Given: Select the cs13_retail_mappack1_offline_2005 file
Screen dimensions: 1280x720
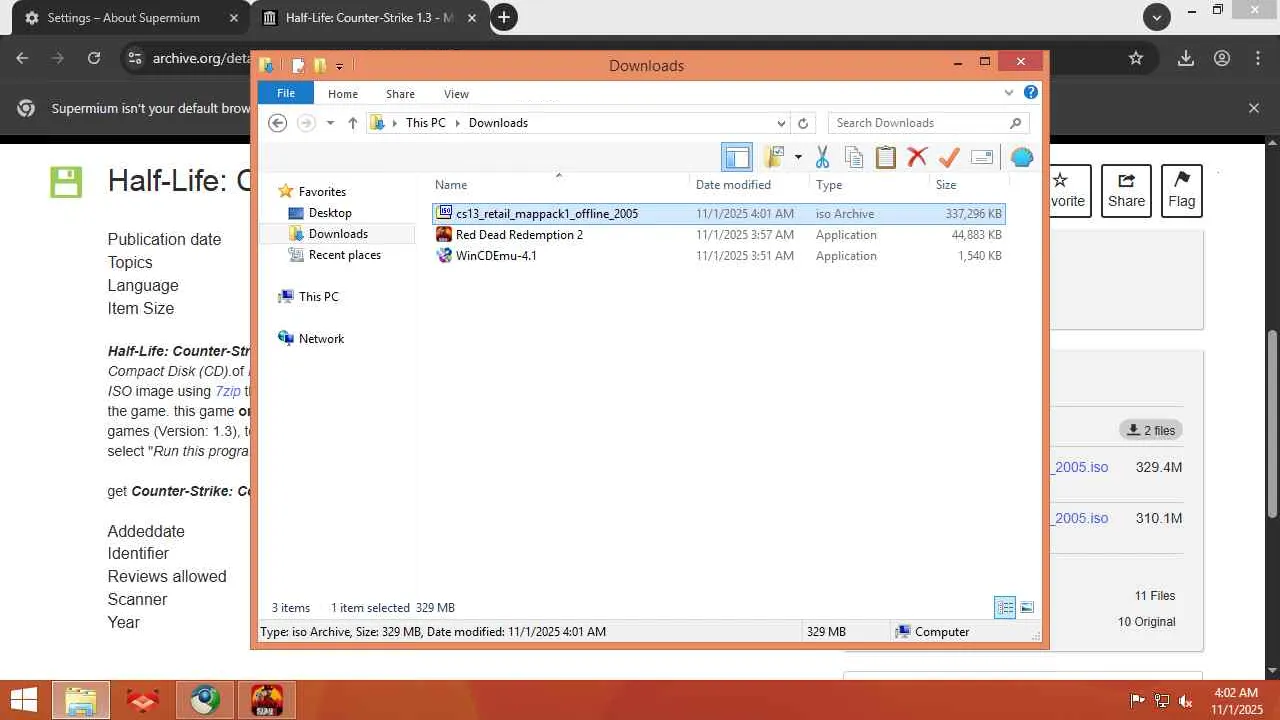Looking at the screenshot, I should [718, 213].
